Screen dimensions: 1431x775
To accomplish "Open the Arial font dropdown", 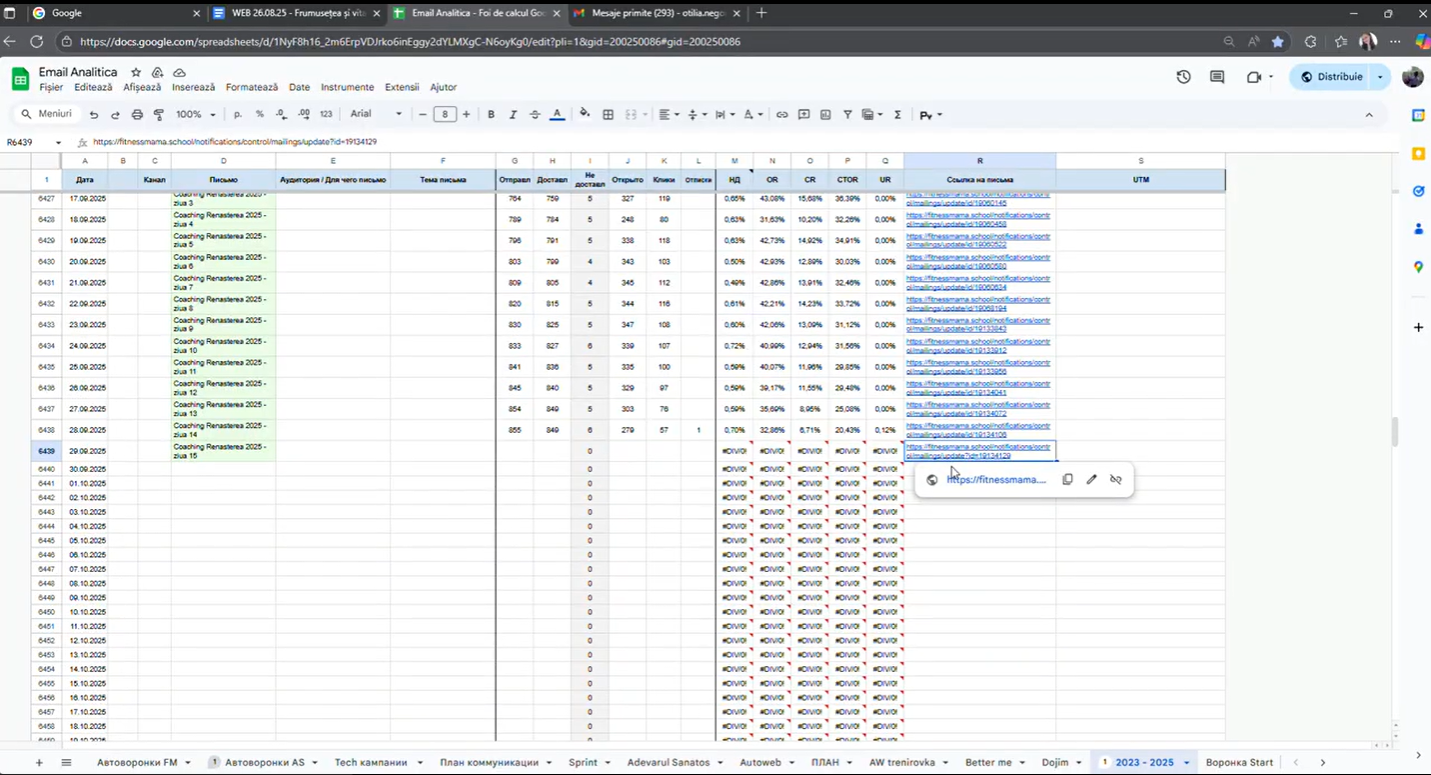I will pyautogui.click(x=375, y=115).
